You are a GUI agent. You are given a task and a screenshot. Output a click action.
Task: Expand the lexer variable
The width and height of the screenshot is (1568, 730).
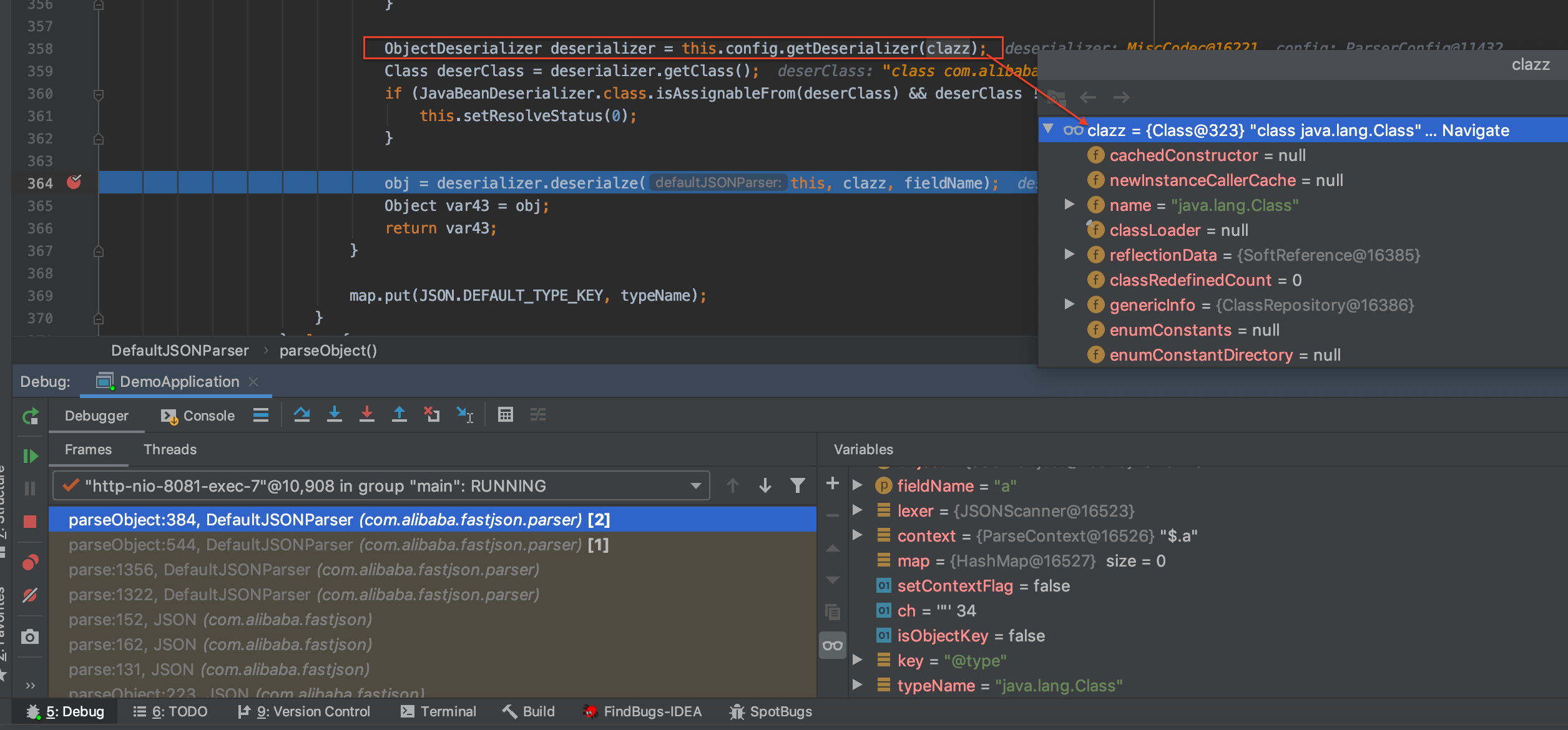[x=857, y=510]
